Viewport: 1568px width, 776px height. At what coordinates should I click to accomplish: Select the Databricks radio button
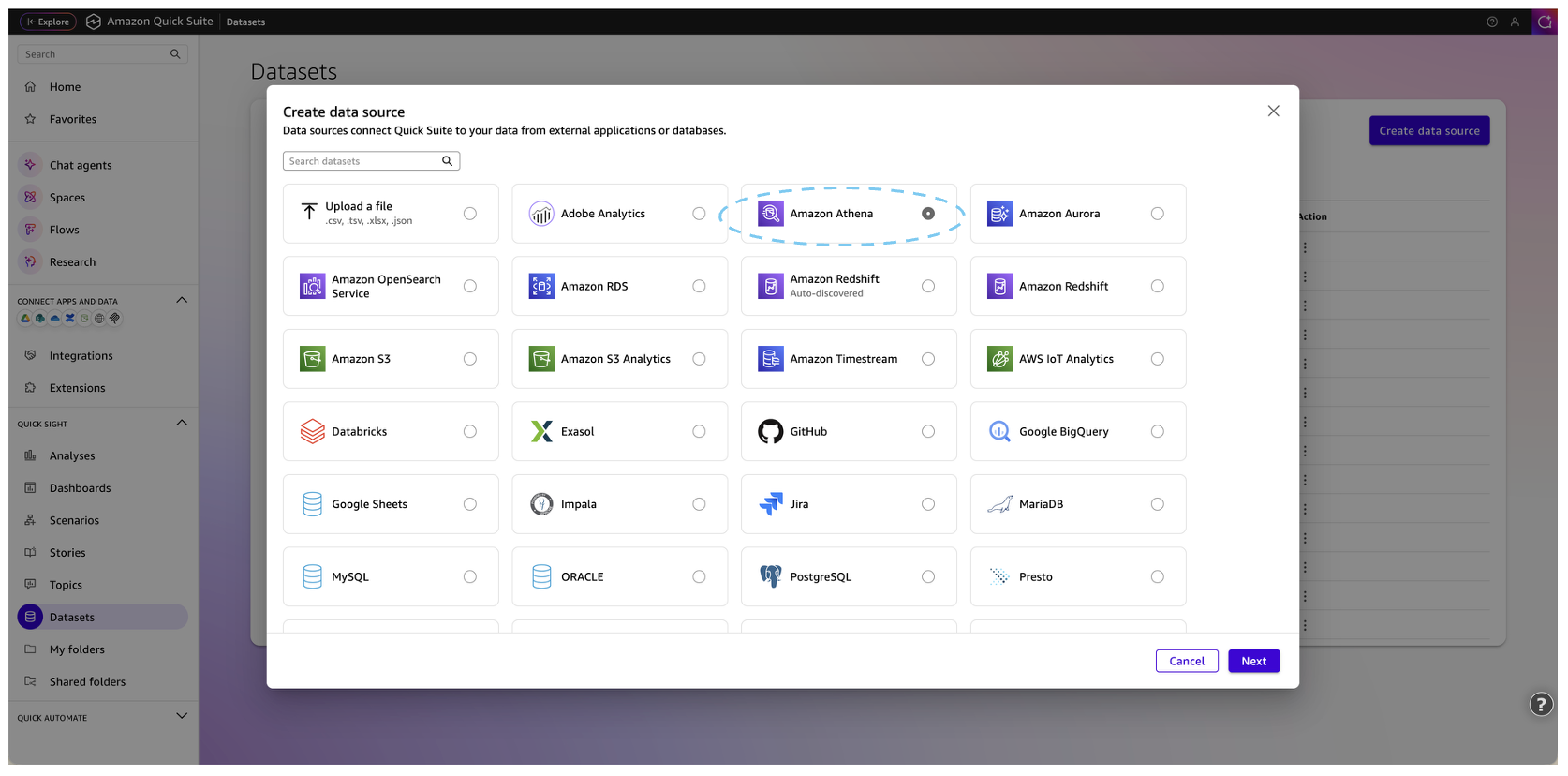coord(470,431)
